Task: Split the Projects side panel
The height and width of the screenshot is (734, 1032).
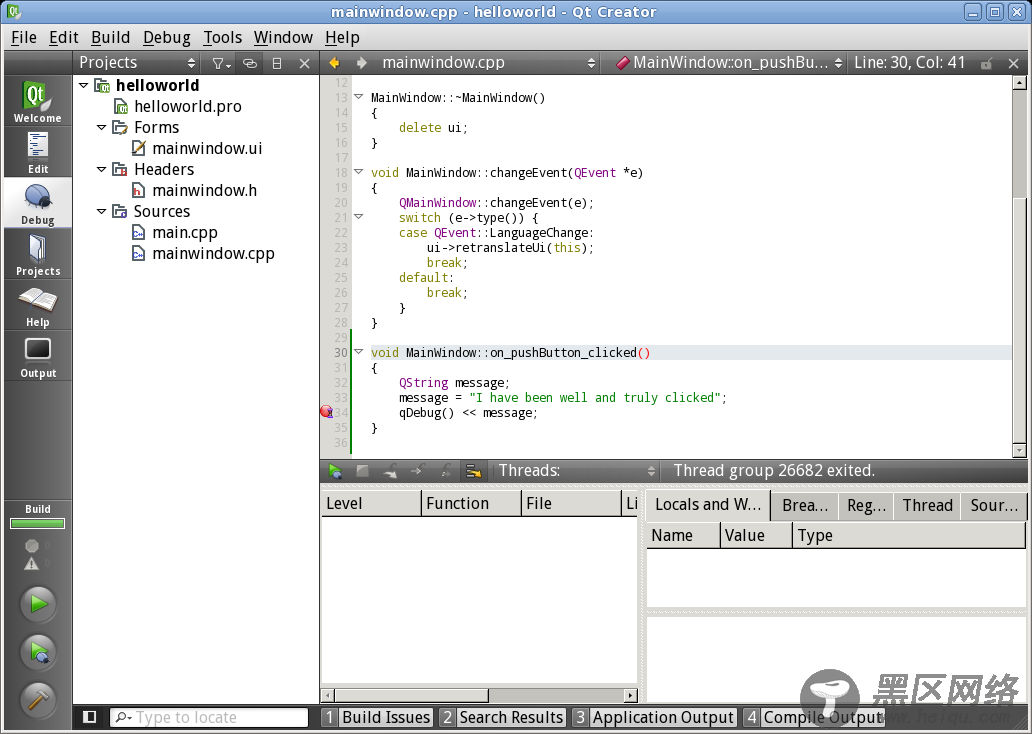Action: coord(277,63)
